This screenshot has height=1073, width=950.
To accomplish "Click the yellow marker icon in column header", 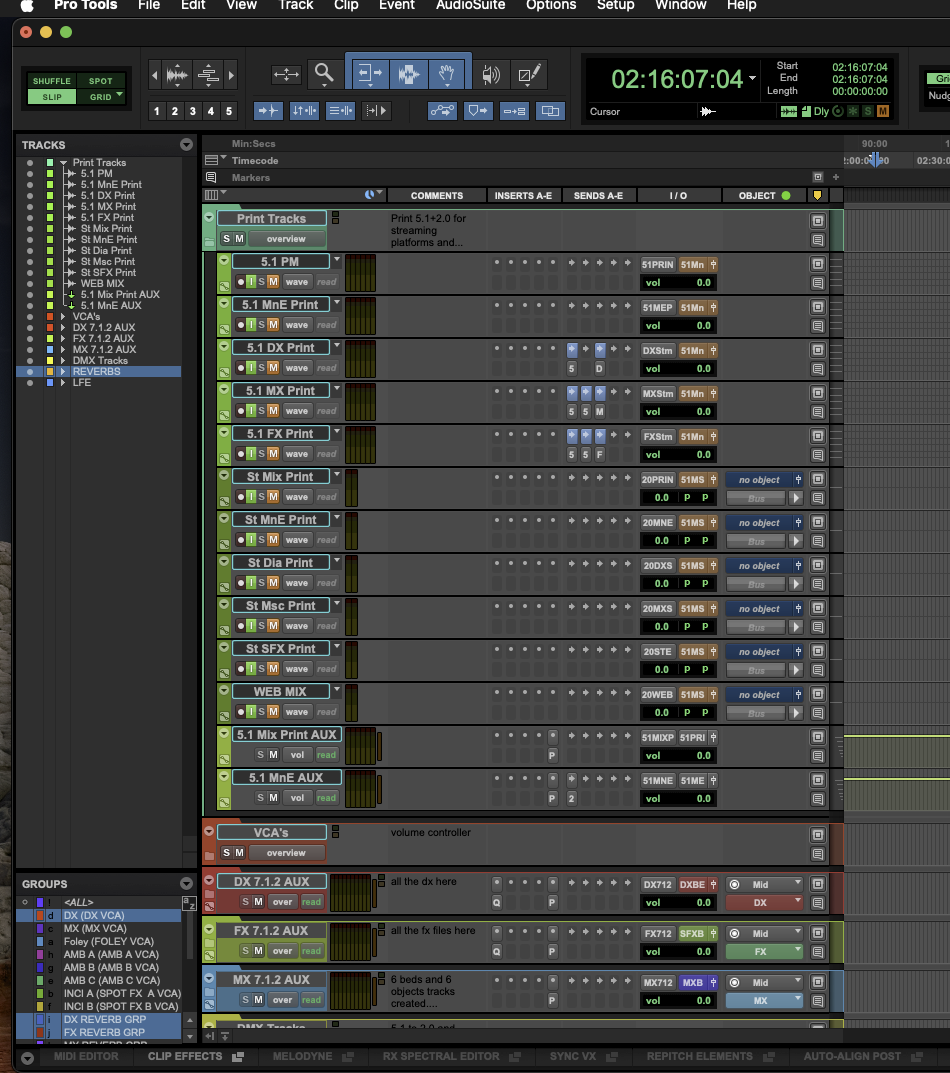I will coord(817,196).
